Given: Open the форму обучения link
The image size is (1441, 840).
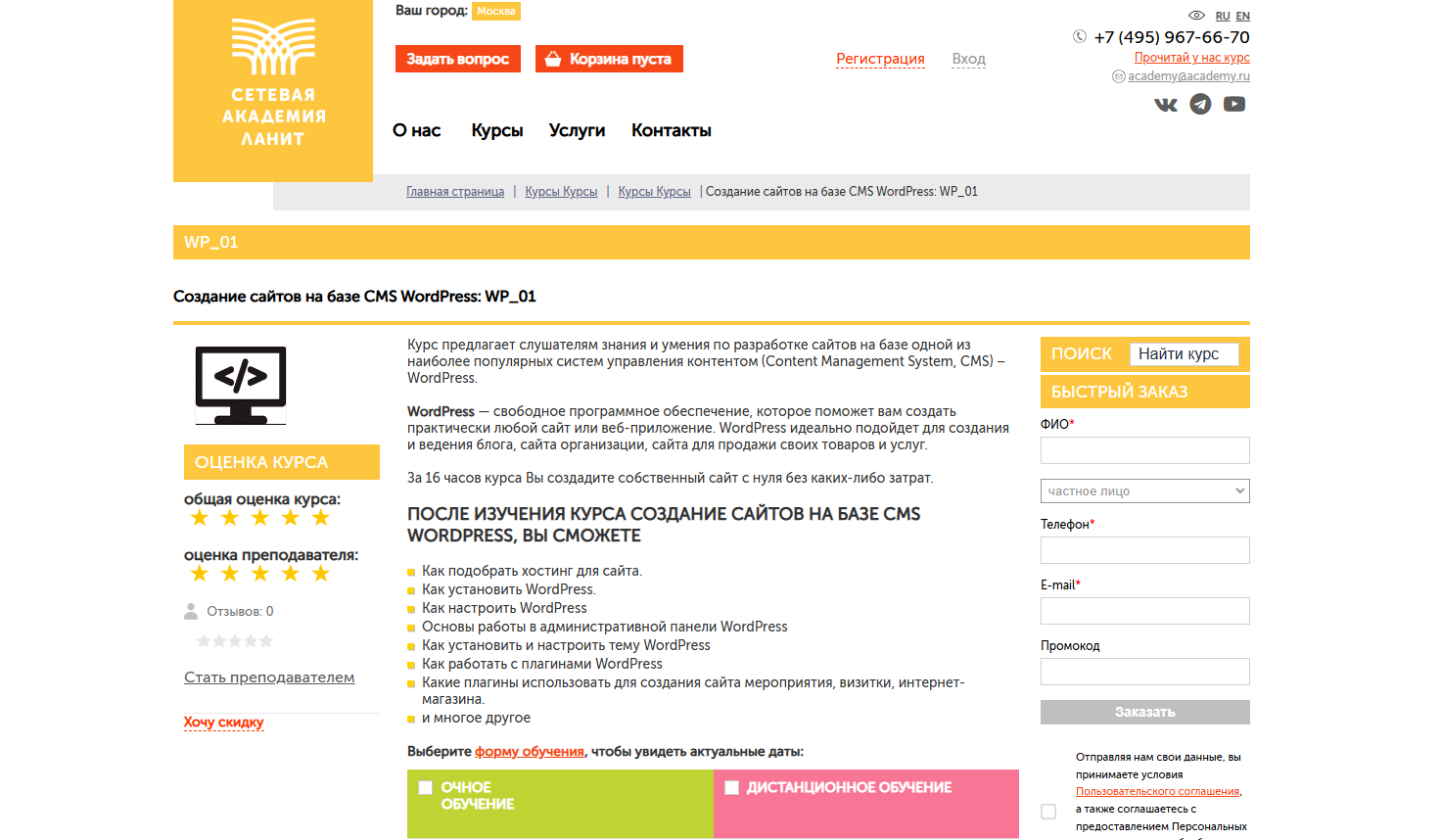Looking at the screenshot, I should pos(530,752).
